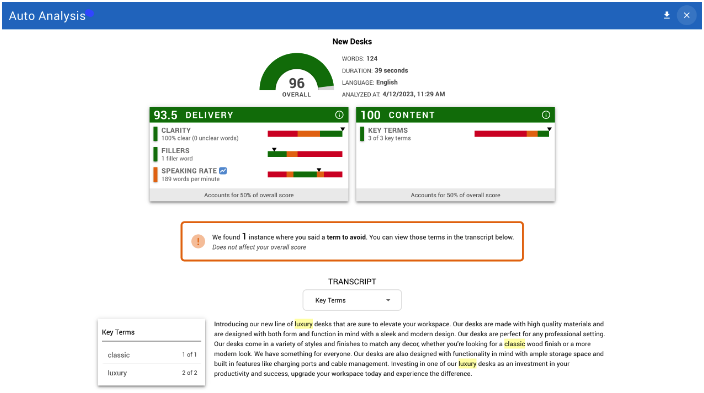This screenshot has height=393, width=704.
Task: Open the Key Terms transcript dropdown
Action: (352, 300)
